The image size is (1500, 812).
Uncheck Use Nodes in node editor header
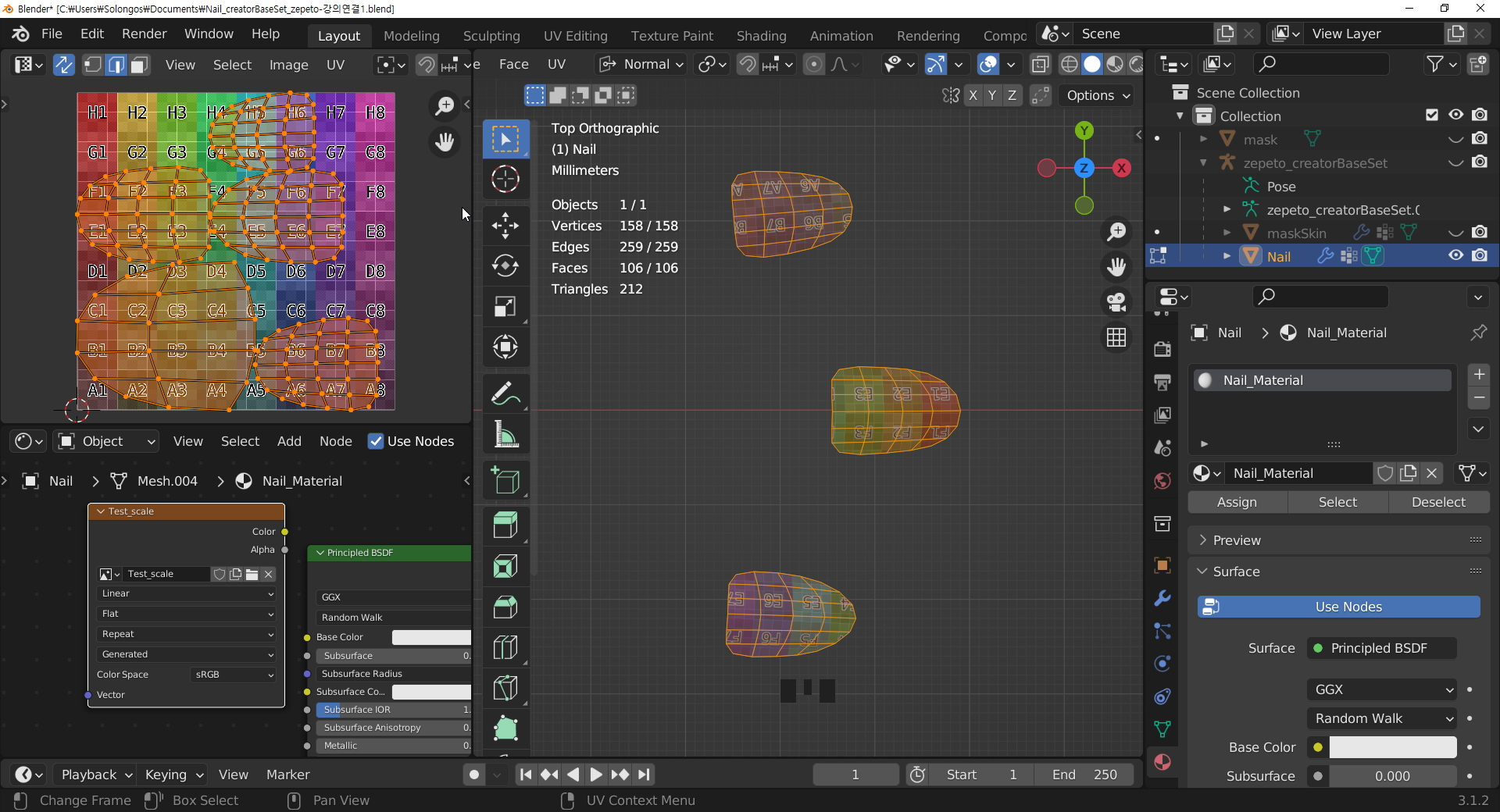click(x=376, y=441)
